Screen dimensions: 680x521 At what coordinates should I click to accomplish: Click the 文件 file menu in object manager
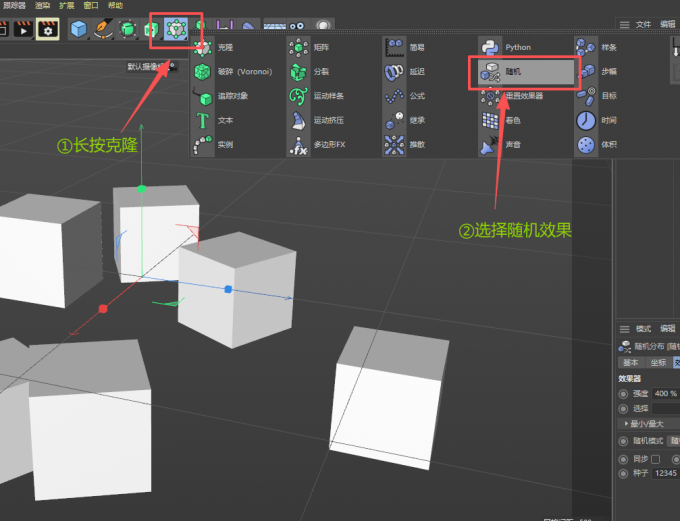tap(643, 25)
